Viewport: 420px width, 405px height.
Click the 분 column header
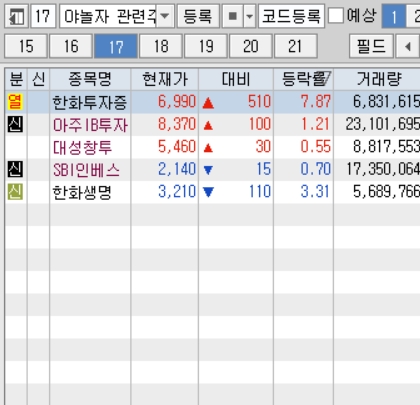pos(16,79)
